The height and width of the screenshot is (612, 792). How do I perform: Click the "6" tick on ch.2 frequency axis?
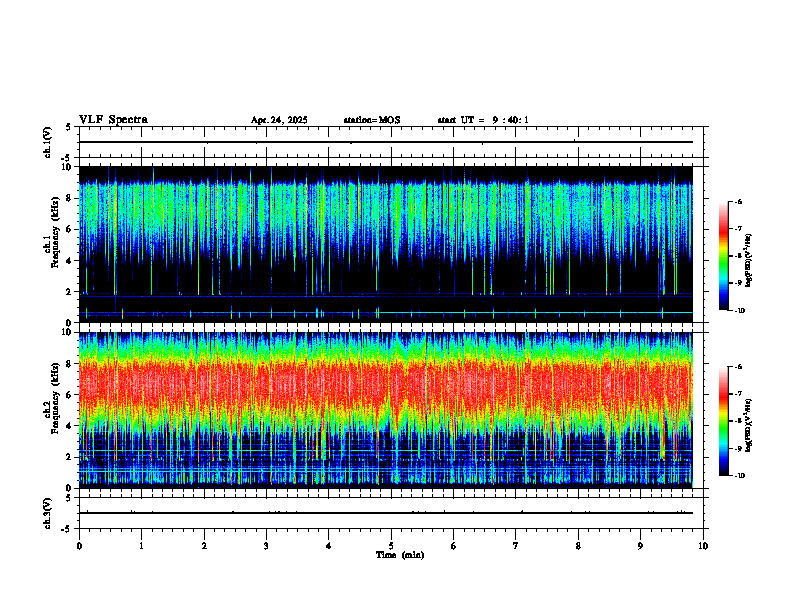point(70,395)
